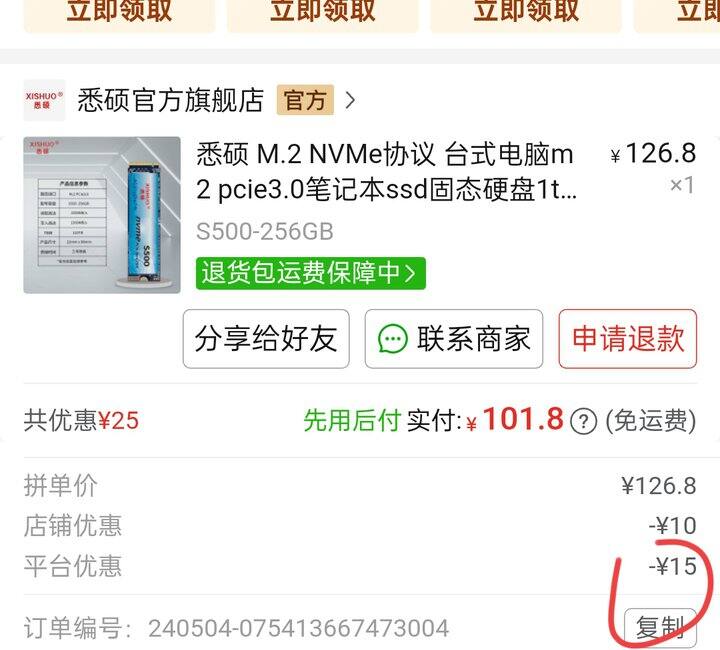The image size is (720, 650).
Task: Tap the question mark help icon
Action: click(583, 420)
